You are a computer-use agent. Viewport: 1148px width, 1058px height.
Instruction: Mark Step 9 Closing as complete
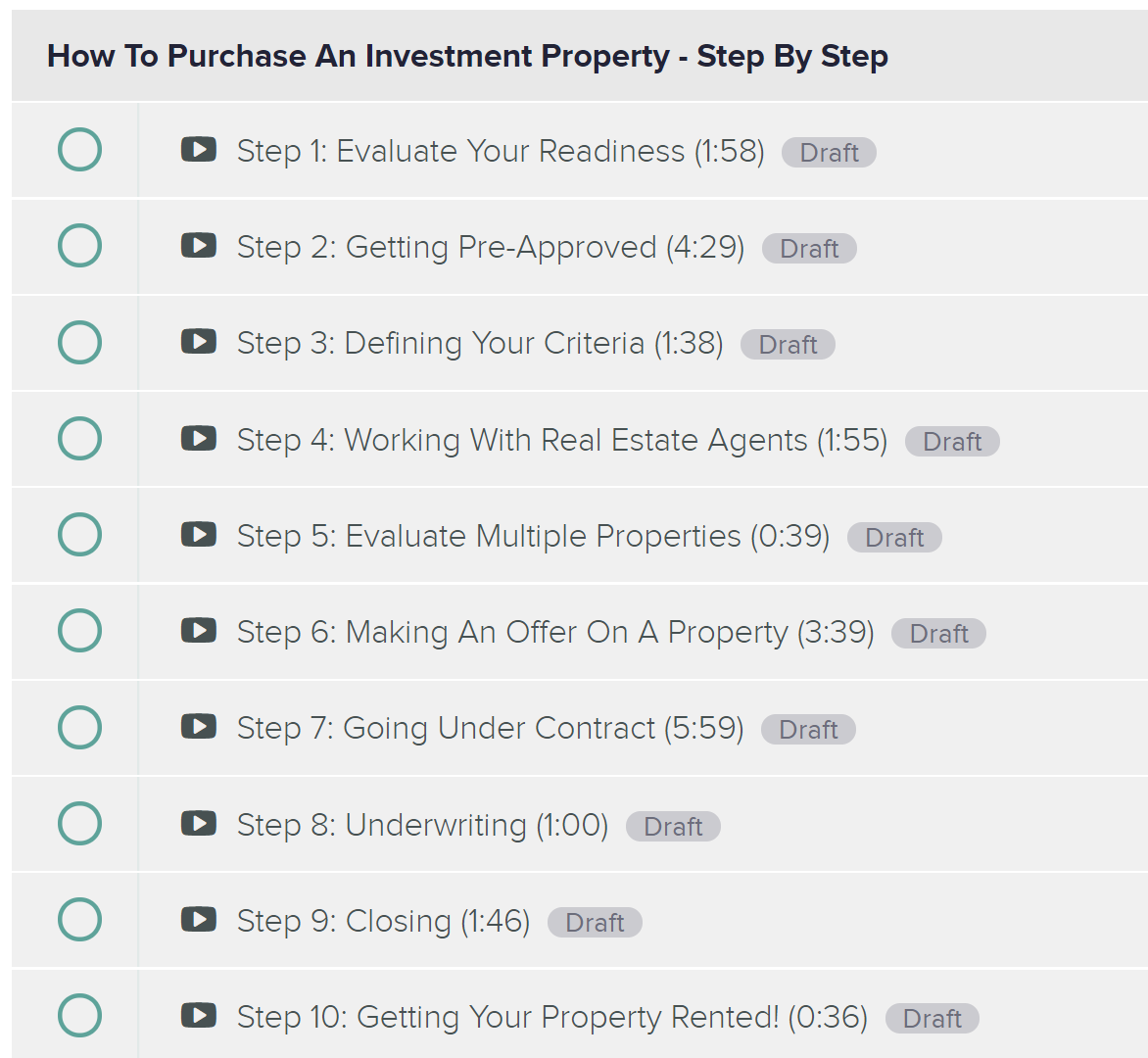pos(79,920)
